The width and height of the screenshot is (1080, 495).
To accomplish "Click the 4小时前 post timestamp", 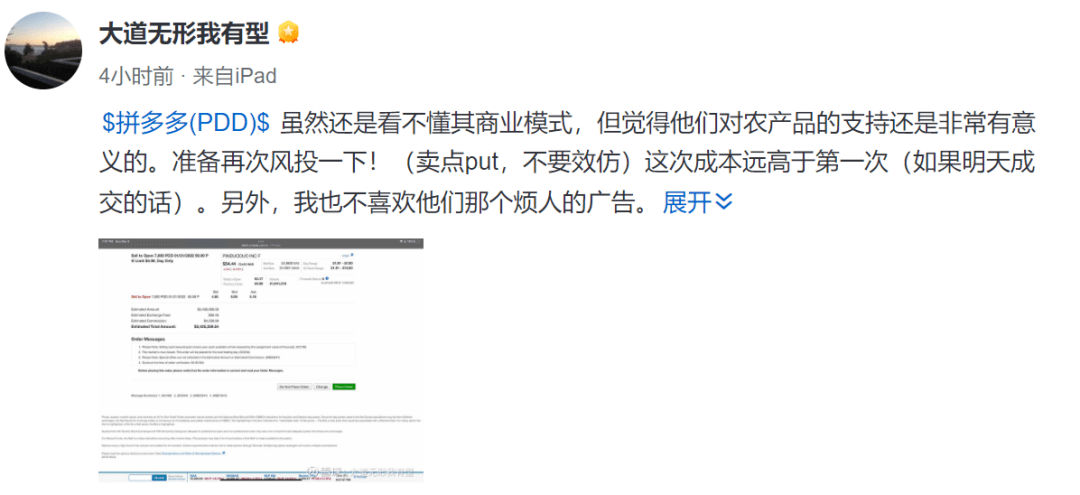I will tap(136, 76).
